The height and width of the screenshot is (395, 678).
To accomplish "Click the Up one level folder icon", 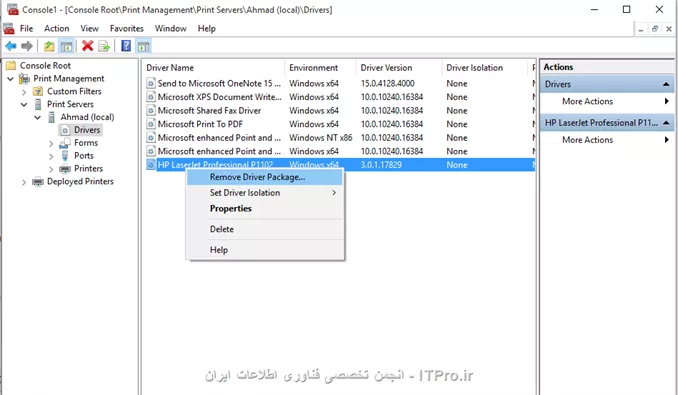I will tap(49, 46).
